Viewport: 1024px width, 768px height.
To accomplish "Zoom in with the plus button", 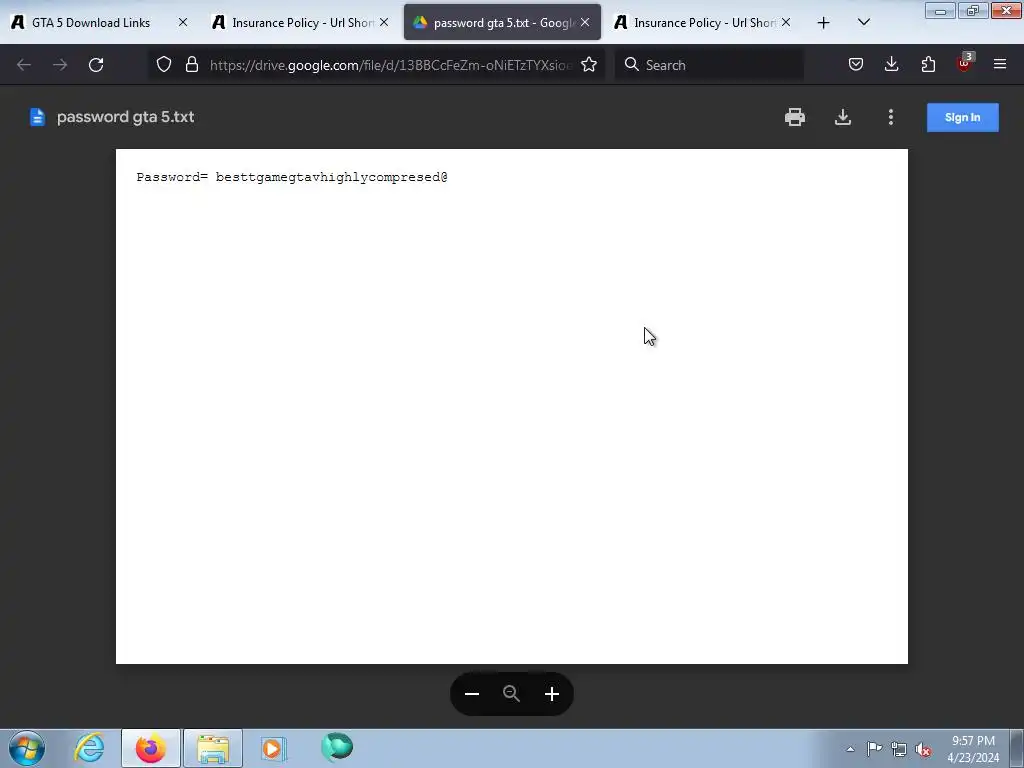I will click(552, 694).
